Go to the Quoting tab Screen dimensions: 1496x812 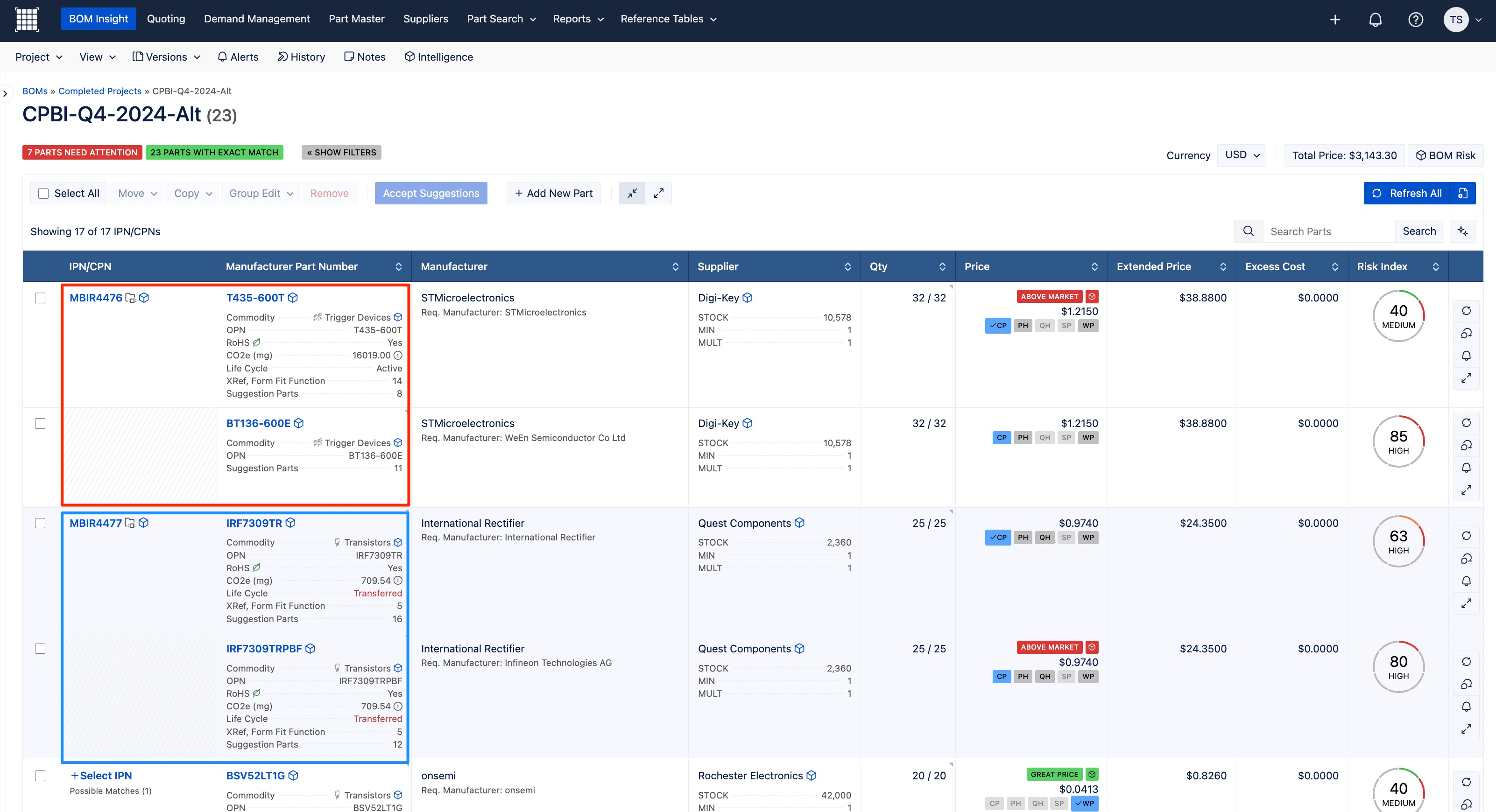coord(166,19)
